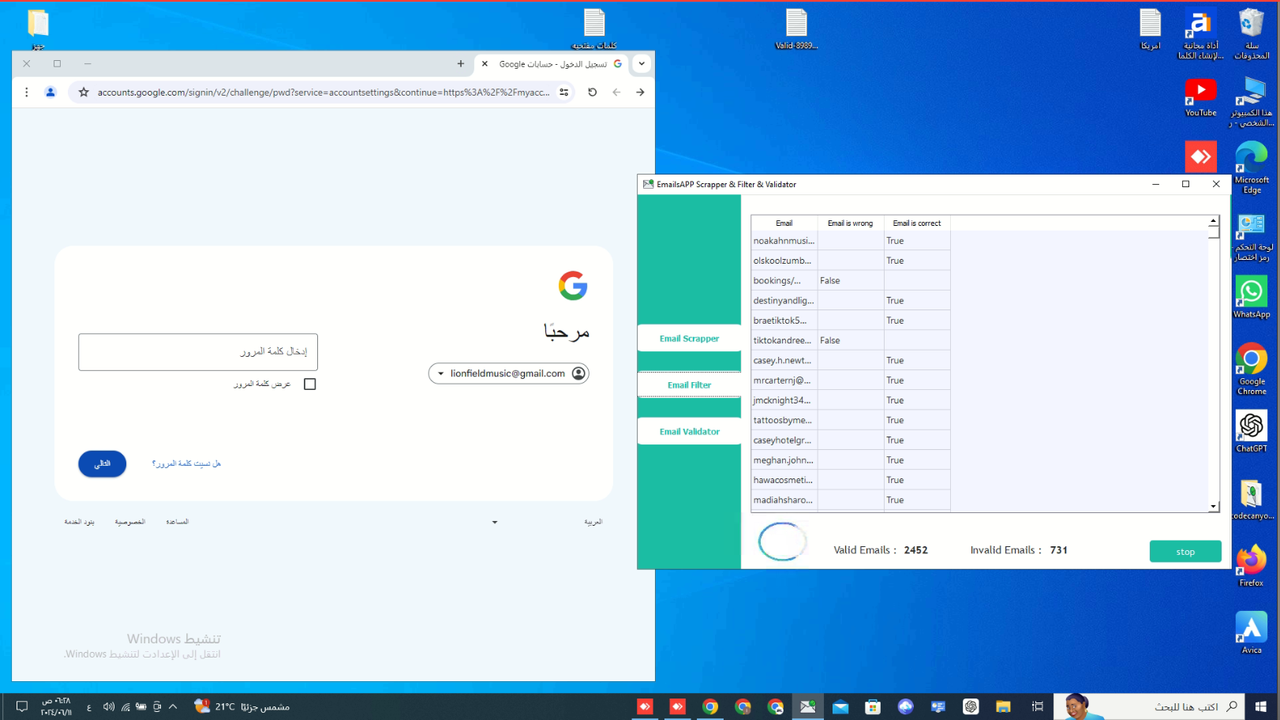Screen dimensions: 1280x720
Task: Open the ChatGPT icon in the taskbar
Action: [x=970, y=707]
